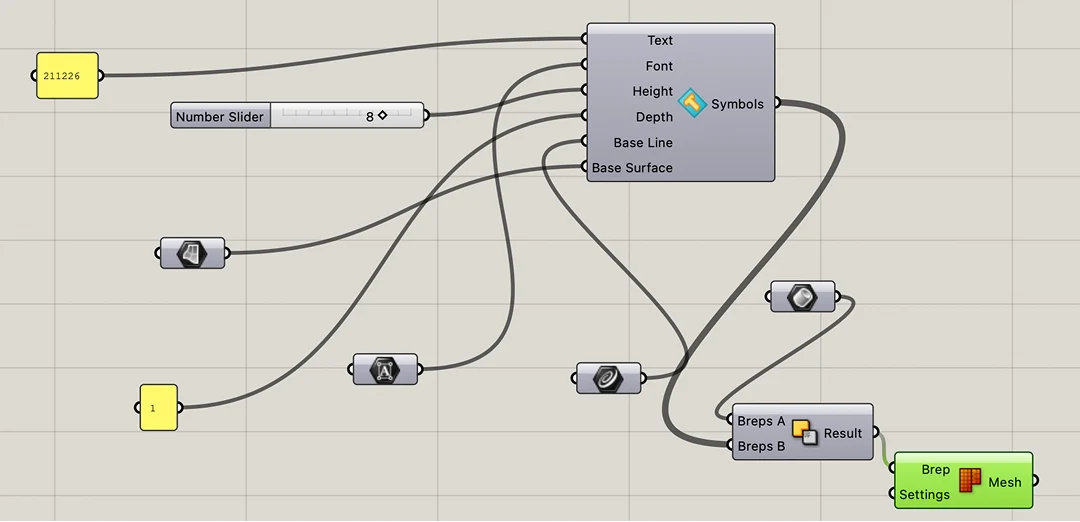Select the Number Slider label
The image size is (1080, 522).
pyautogui.click(x=220, y=116)
